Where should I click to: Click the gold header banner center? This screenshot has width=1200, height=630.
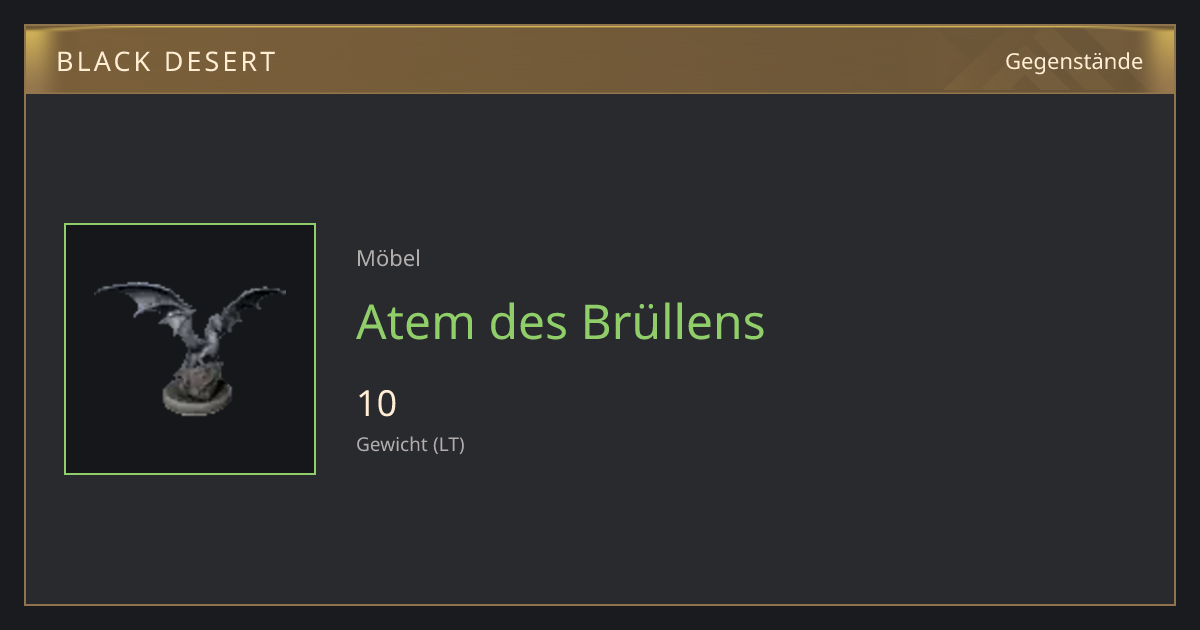tap(600, 60)
